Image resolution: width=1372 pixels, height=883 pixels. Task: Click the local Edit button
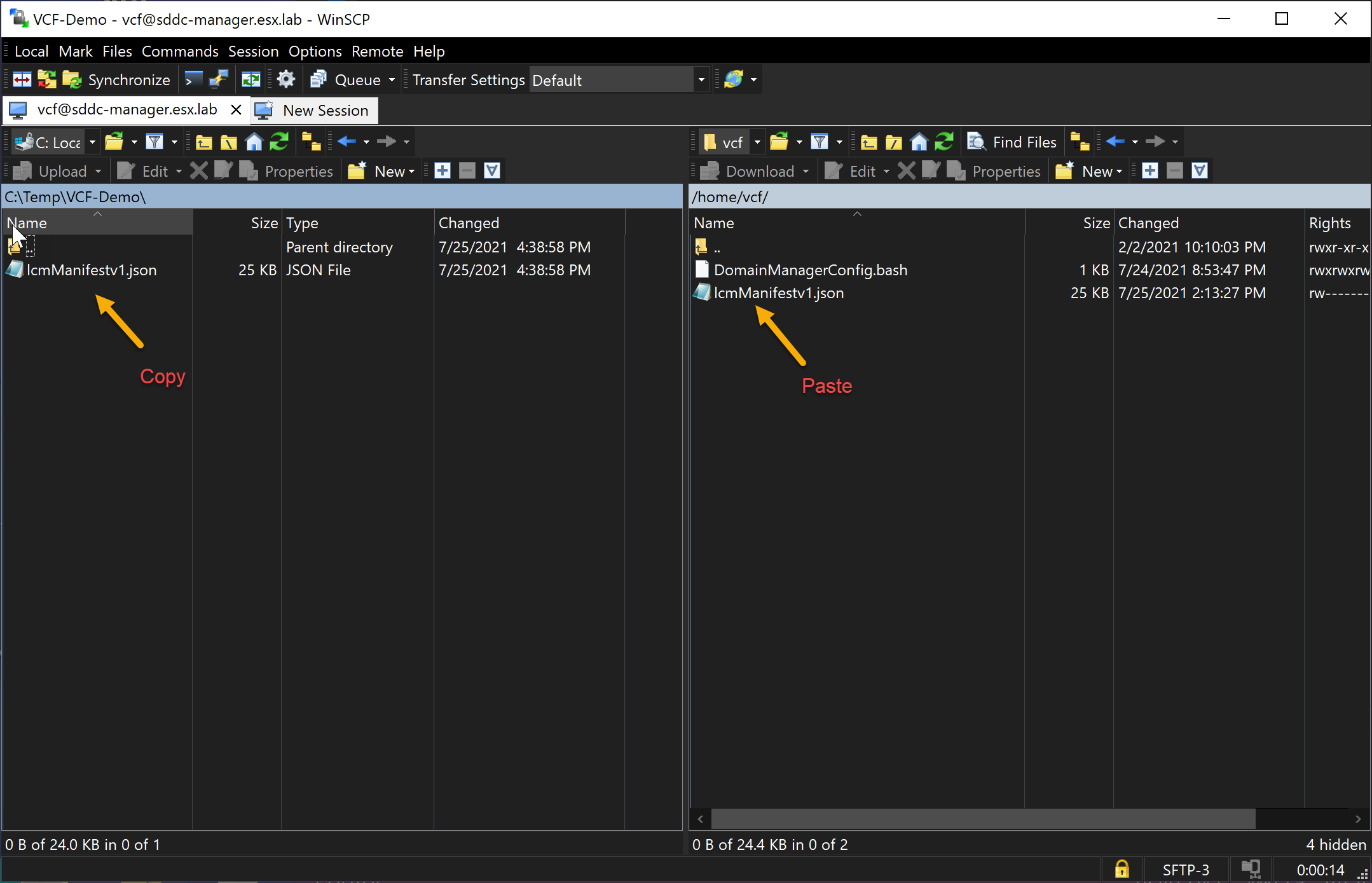pyautogui.click(x=144, y=171)
